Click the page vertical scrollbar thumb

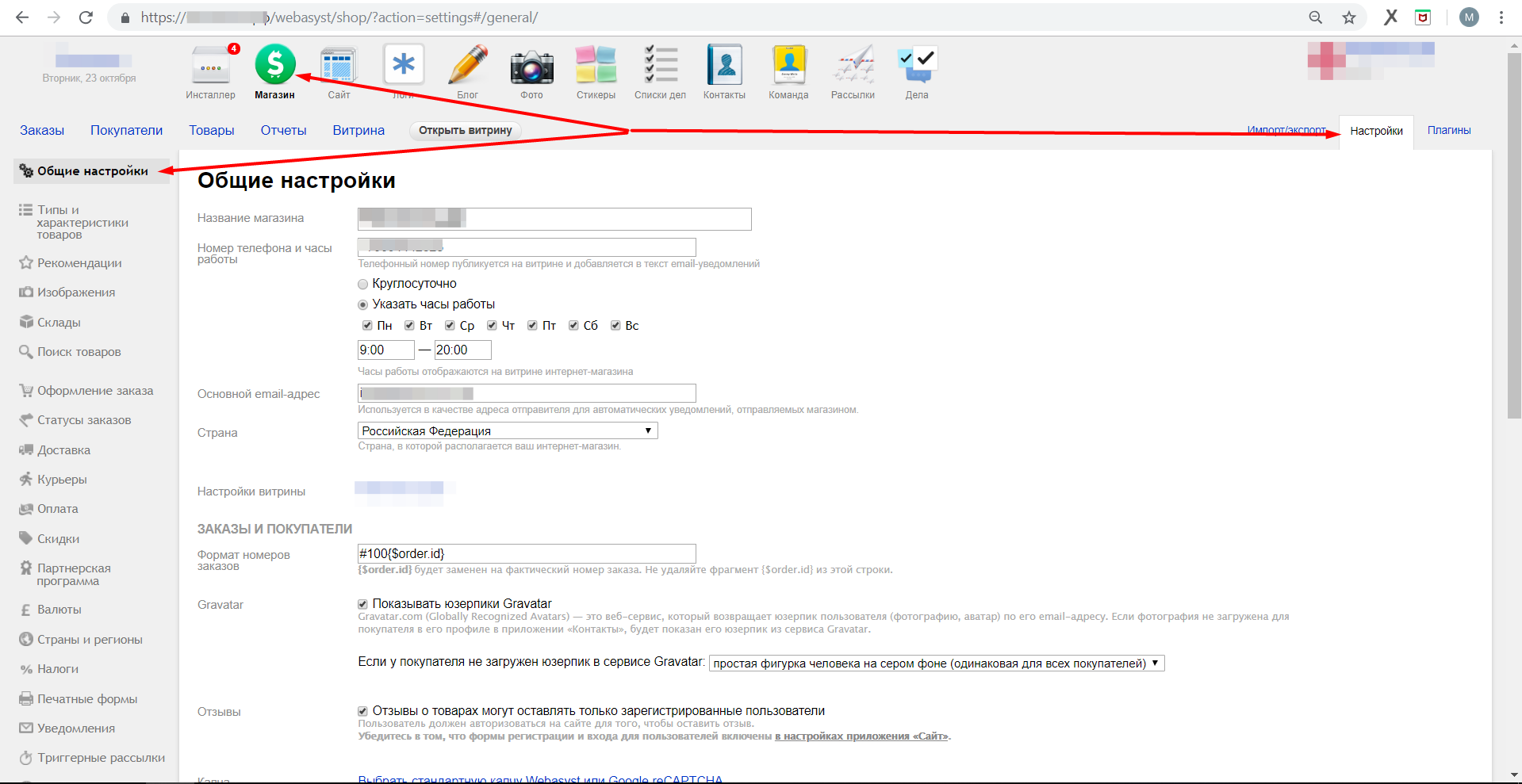point(1514,235)
